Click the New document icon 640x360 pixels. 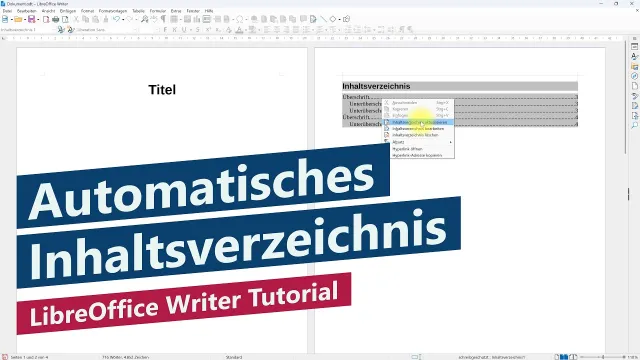pos(5,19)
